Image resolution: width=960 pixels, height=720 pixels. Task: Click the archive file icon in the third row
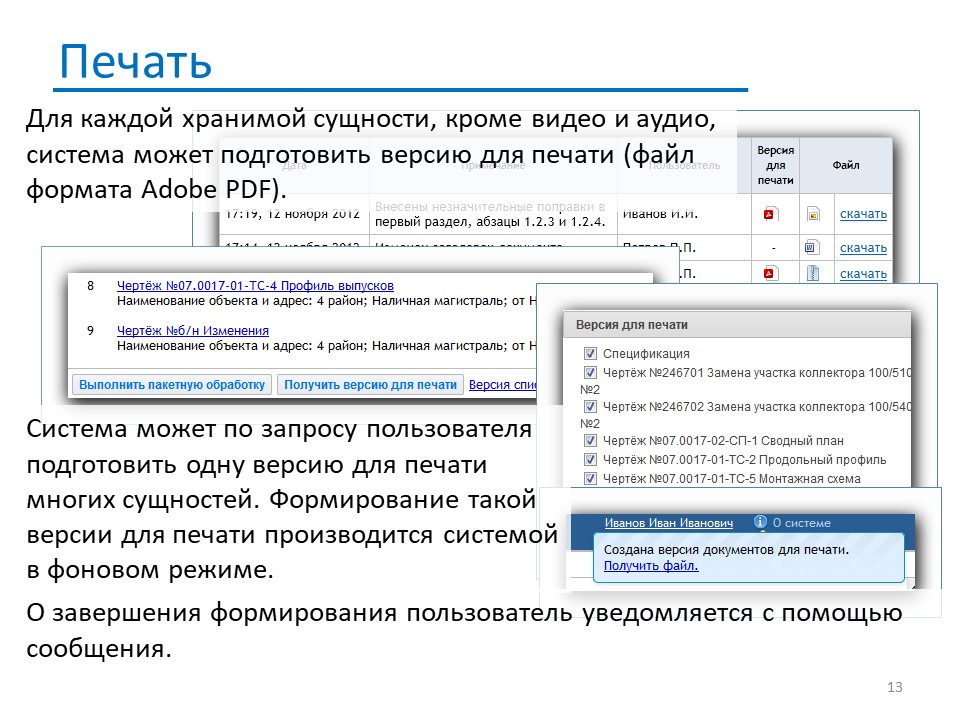[x=812, y=273]
